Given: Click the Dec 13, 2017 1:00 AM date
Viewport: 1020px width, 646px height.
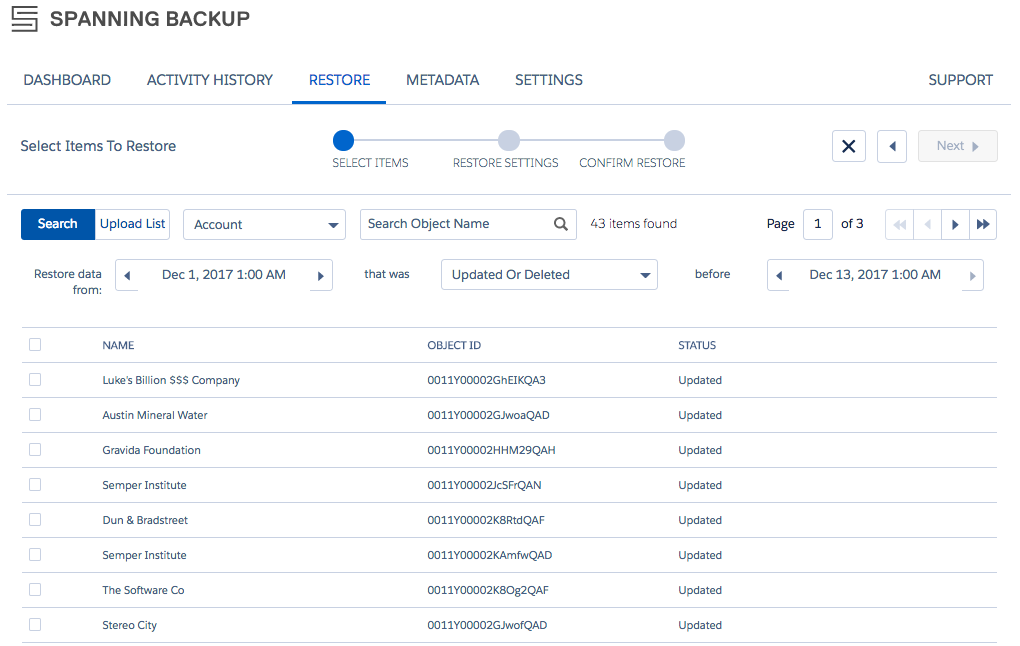Looking at the screenshot, I should click(875, 275).
